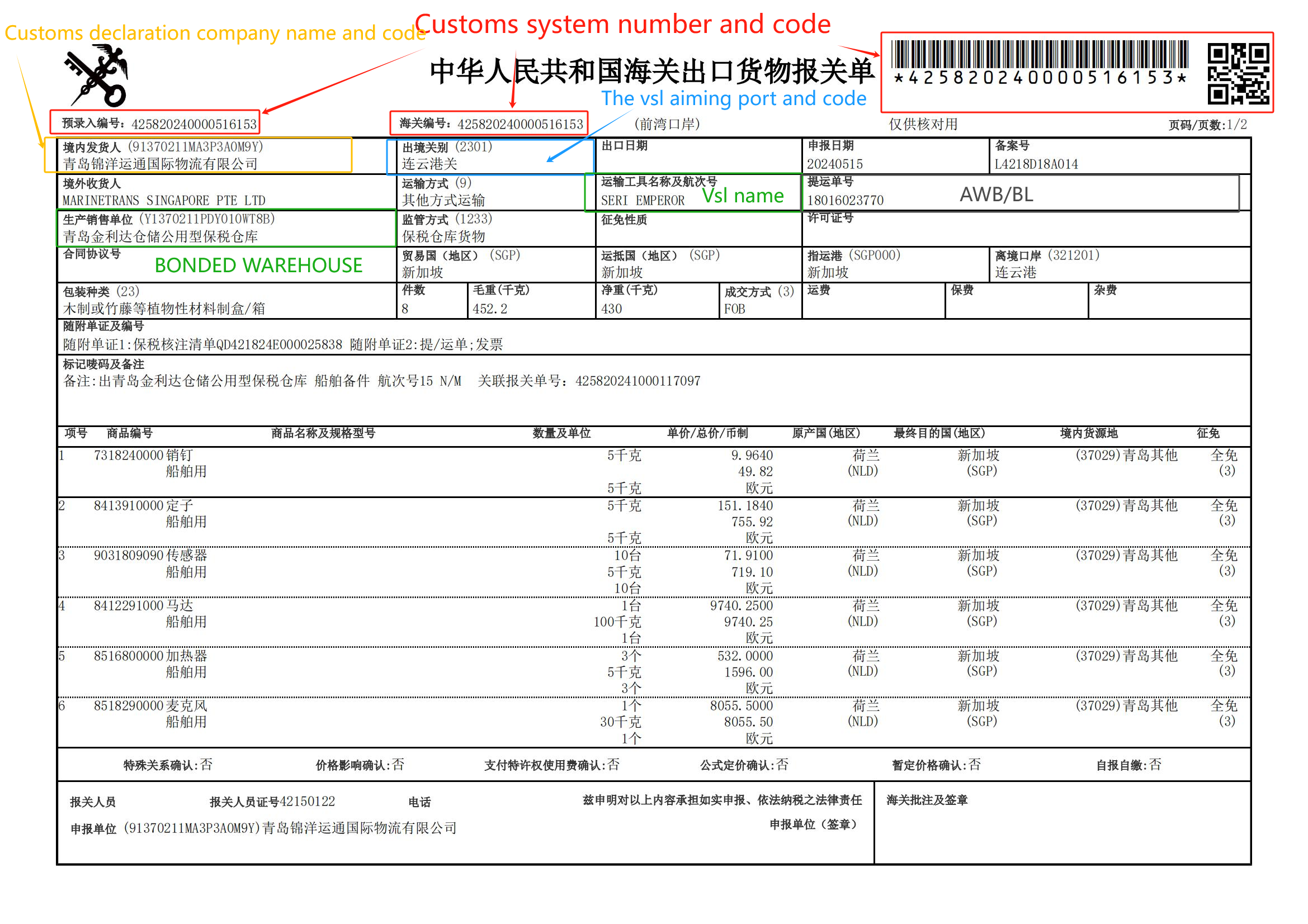Click item 6 麦克风 commodity row
Image resolution: width=1308 pixels, height=924 pixels.
(653, 722)
